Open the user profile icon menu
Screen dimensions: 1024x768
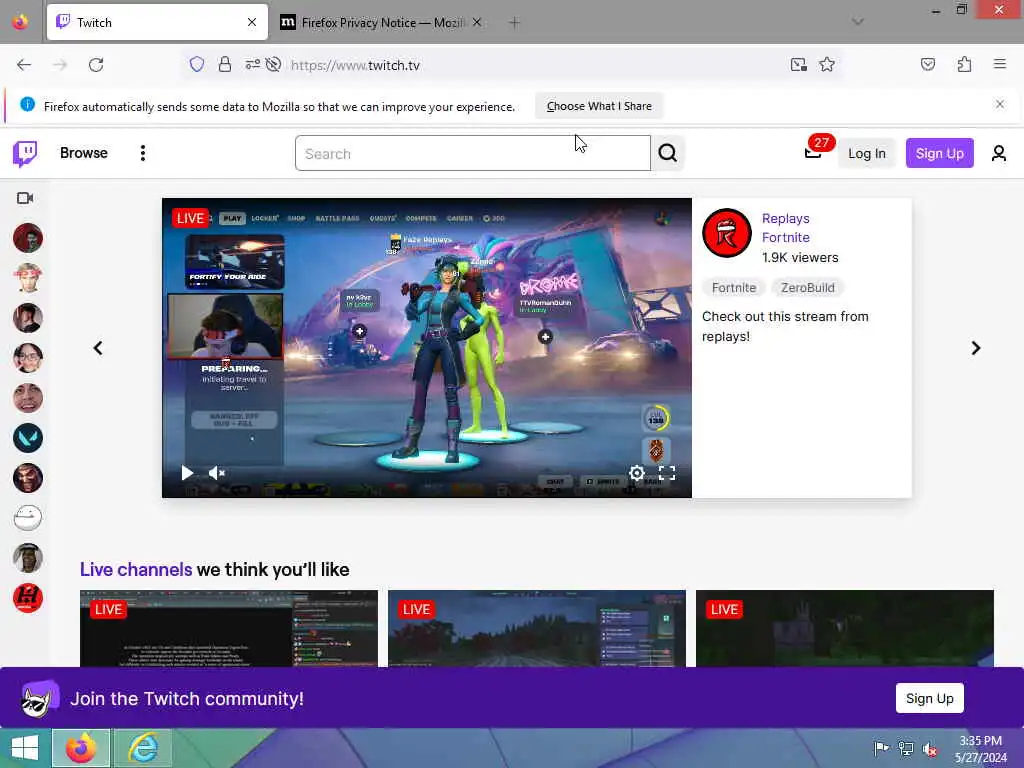pyautogui.click(x=999, y=153)
